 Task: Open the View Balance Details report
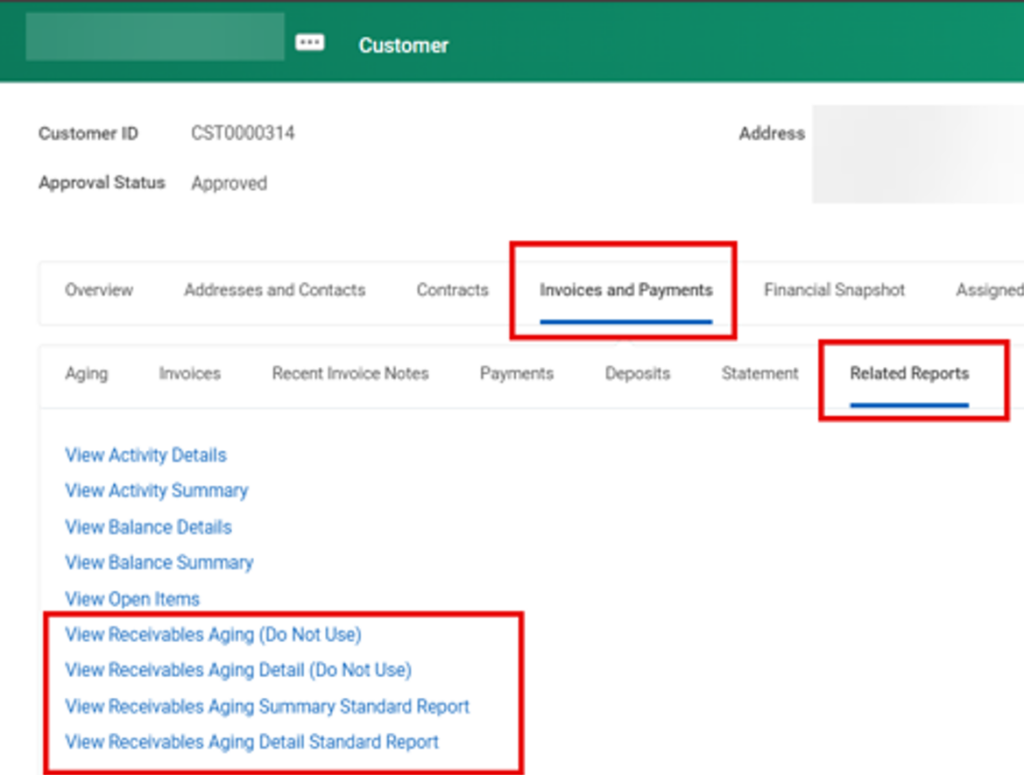(x=148, y=527)
